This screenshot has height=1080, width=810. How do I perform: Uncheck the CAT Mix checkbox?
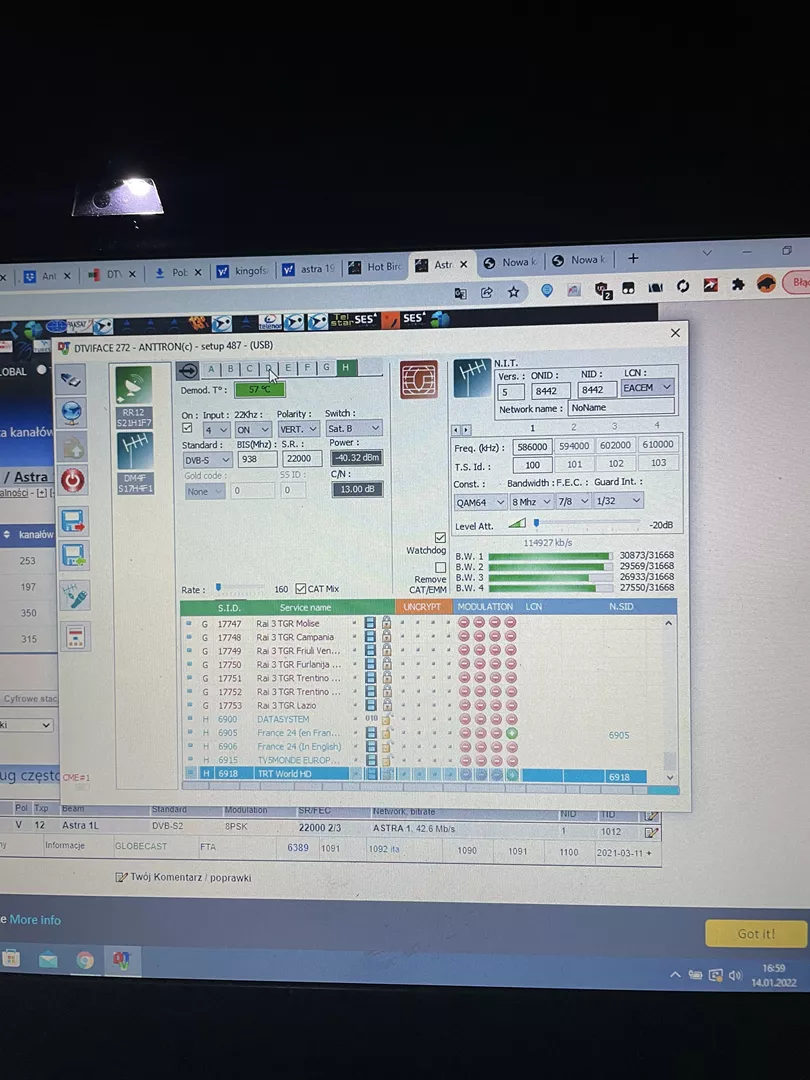tap(301, 589)
